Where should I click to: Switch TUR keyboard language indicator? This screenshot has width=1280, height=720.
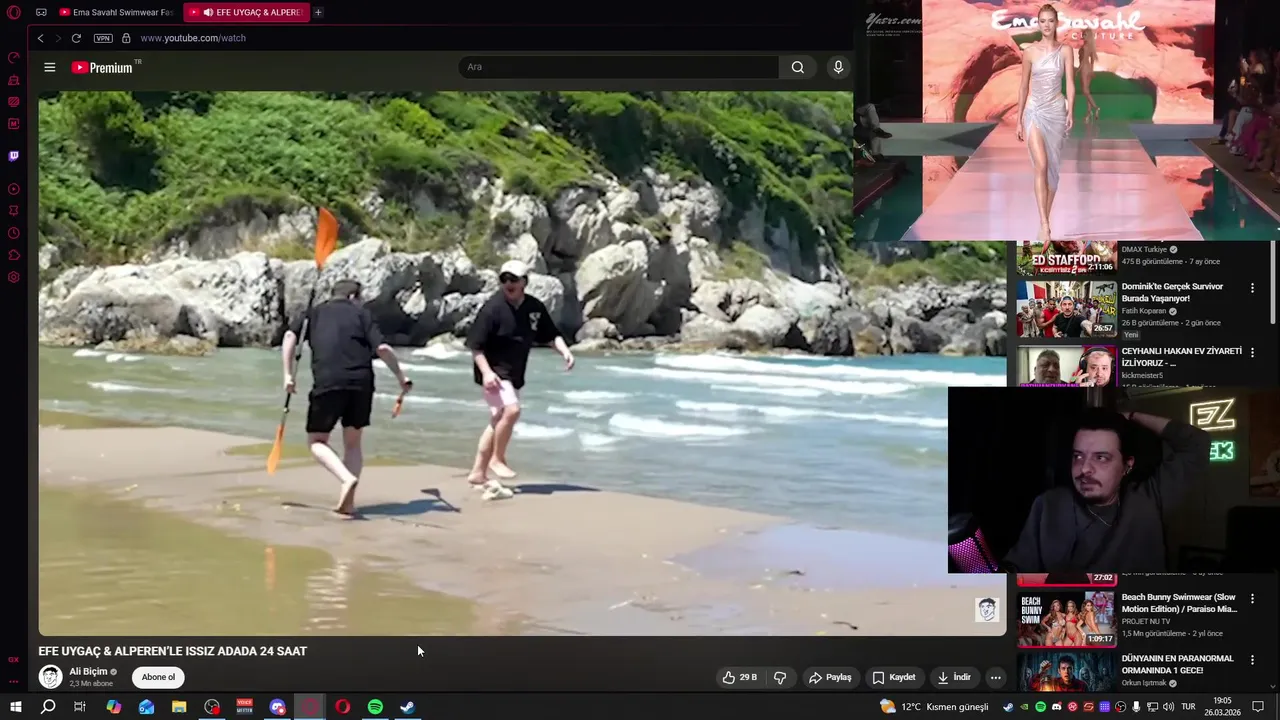click(1188, 707)
